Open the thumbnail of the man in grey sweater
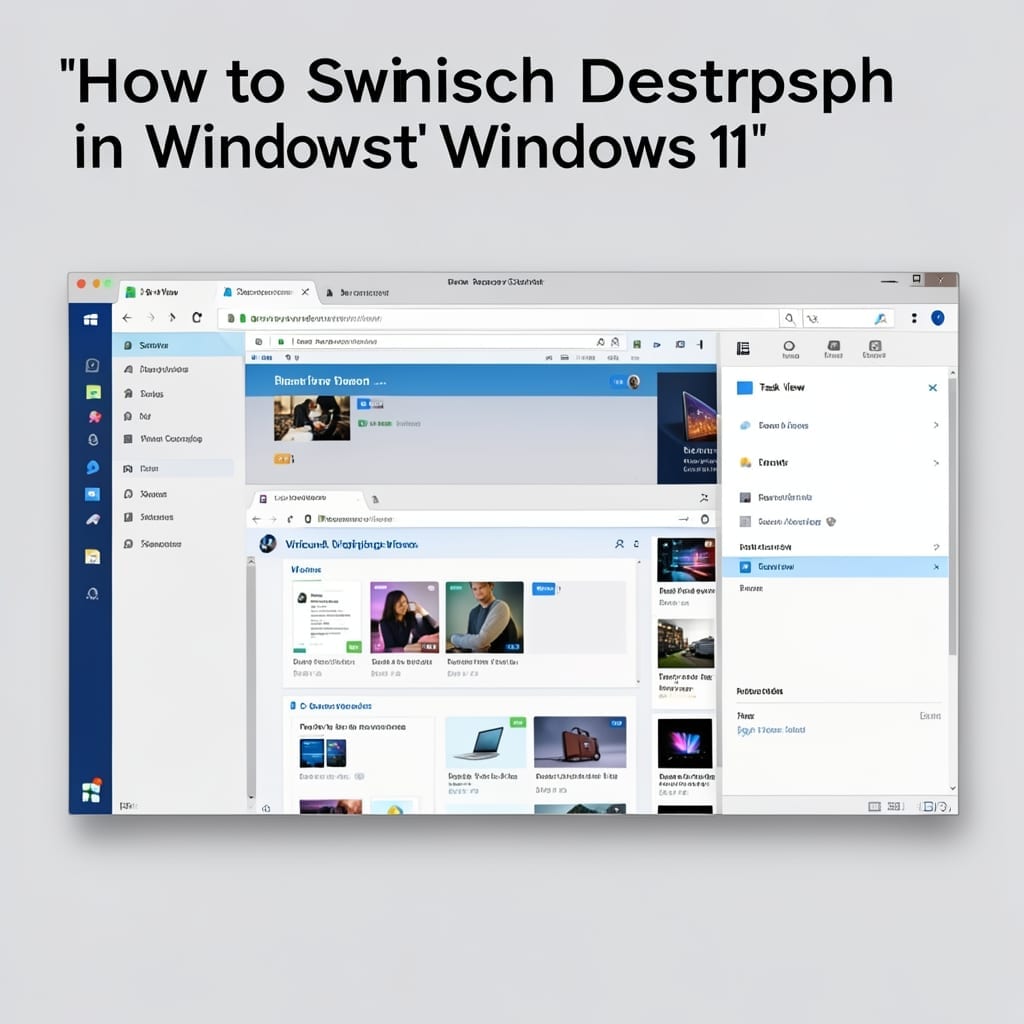Viewport: 1024px width, 1024px height. [x=484, y=618]
